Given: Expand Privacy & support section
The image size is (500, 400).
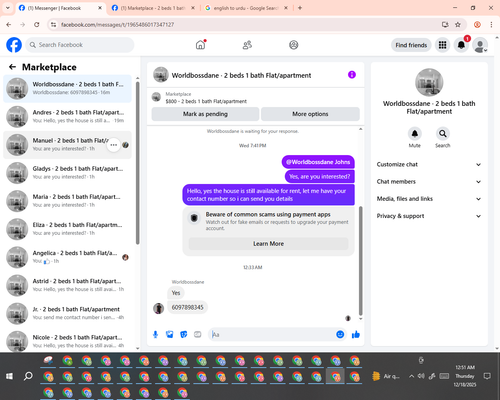Looking at the screenshot, I should (429, 216).
